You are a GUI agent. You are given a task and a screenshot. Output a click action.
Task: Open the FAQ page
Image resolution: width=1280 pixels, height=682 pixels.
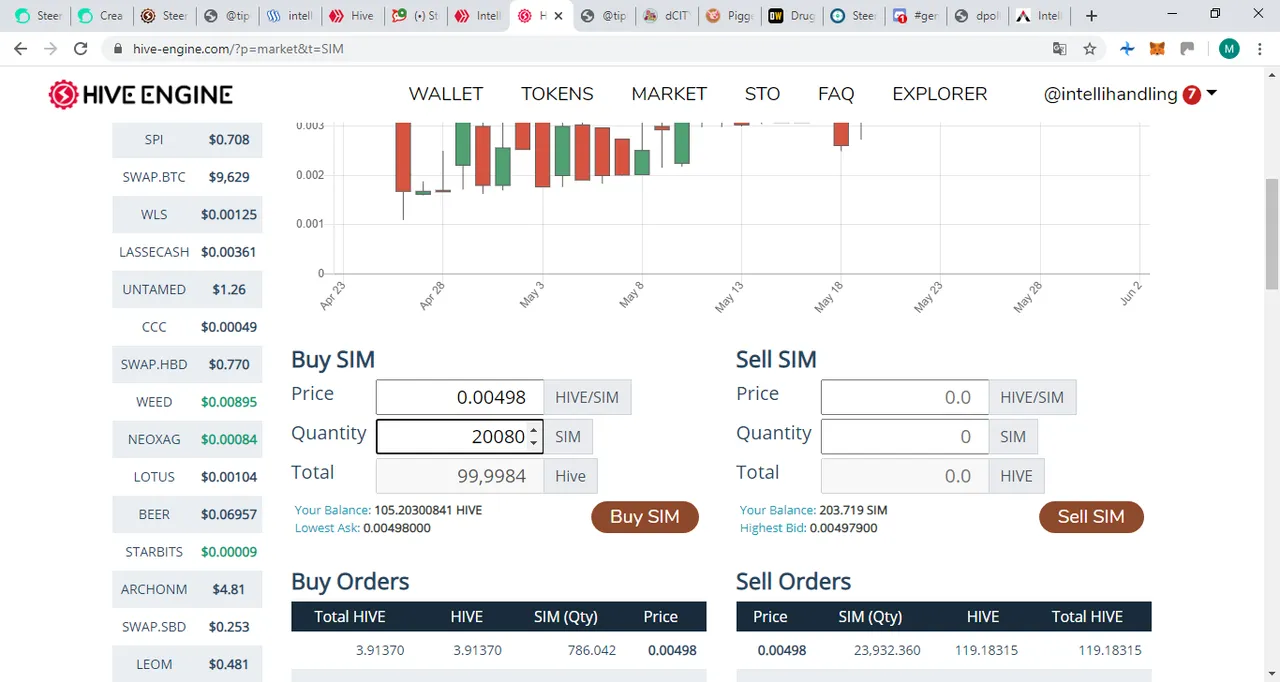click(x=836, y=94)
